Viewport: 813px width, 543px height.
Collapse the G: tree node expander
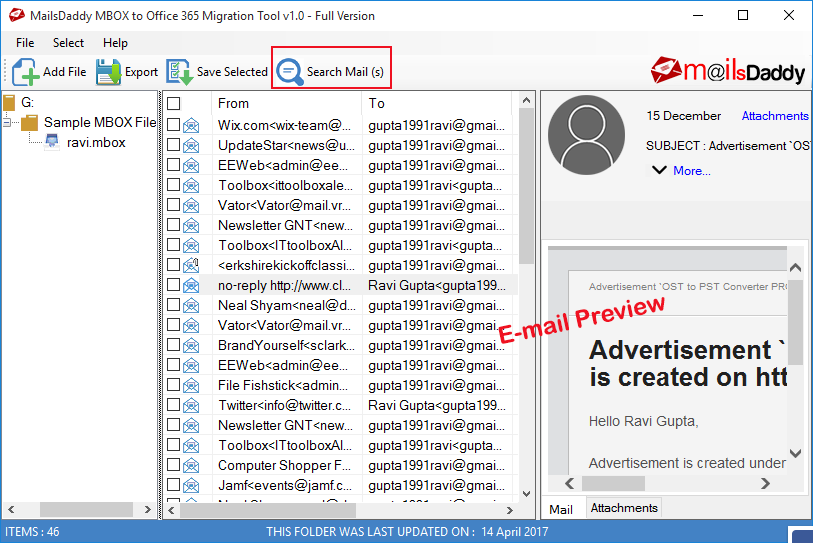(x=7, y=123)
